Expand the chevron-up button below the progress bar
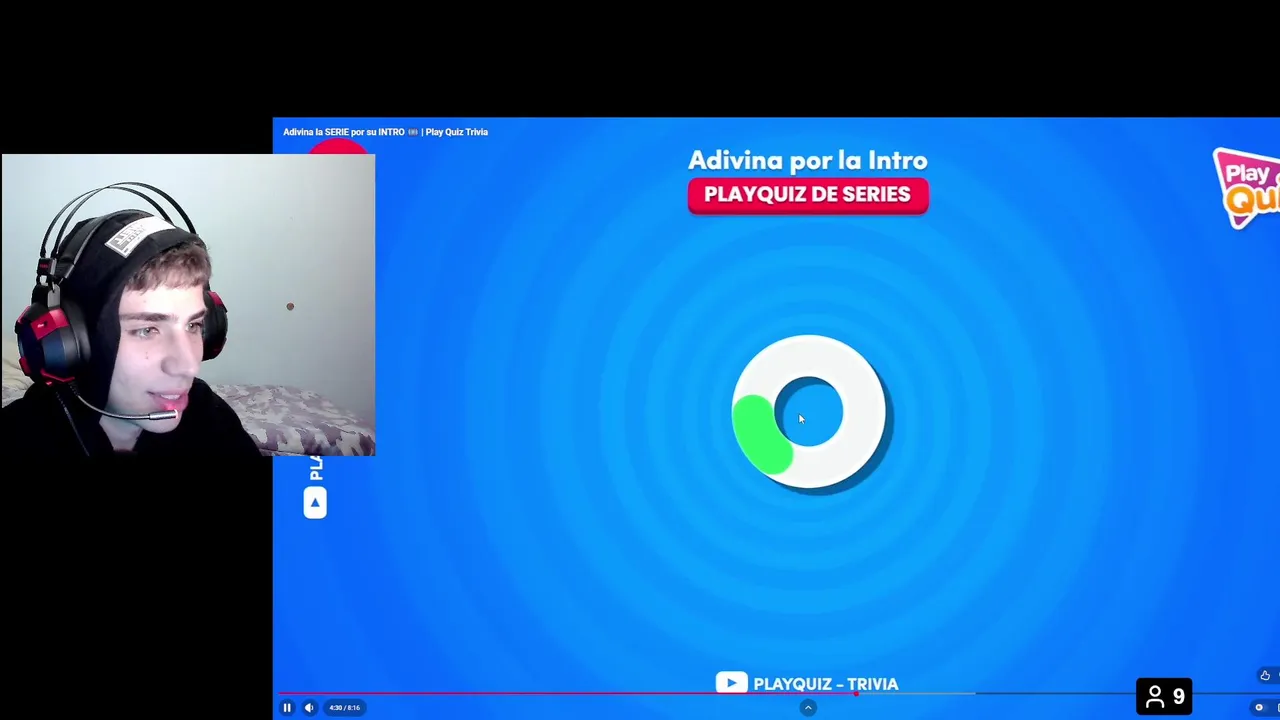The image size is (1280, 720). [x=808, y=708]
